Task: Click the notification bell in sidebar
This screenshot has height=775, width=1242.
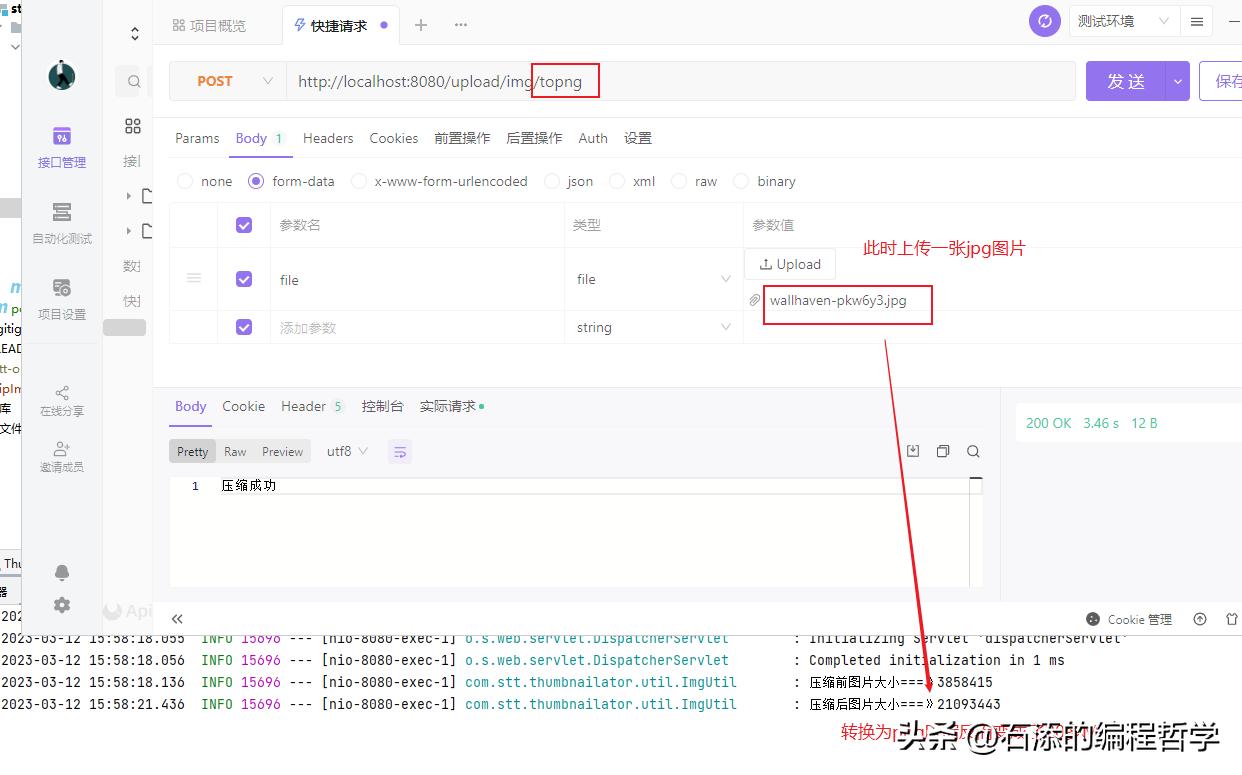Action: click(x=61, y=572)
